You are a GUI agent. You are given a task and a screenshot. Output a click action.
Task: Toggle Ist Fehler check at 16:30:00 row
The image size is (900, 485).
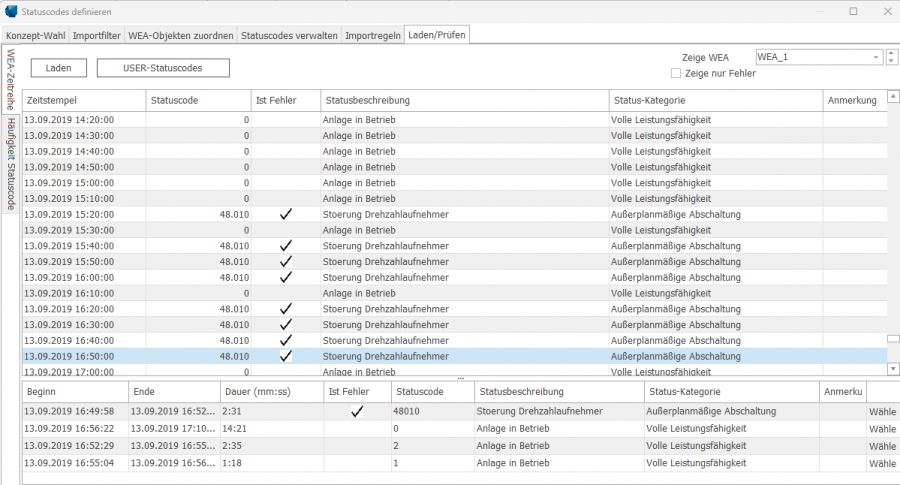[x=286, y=325]
